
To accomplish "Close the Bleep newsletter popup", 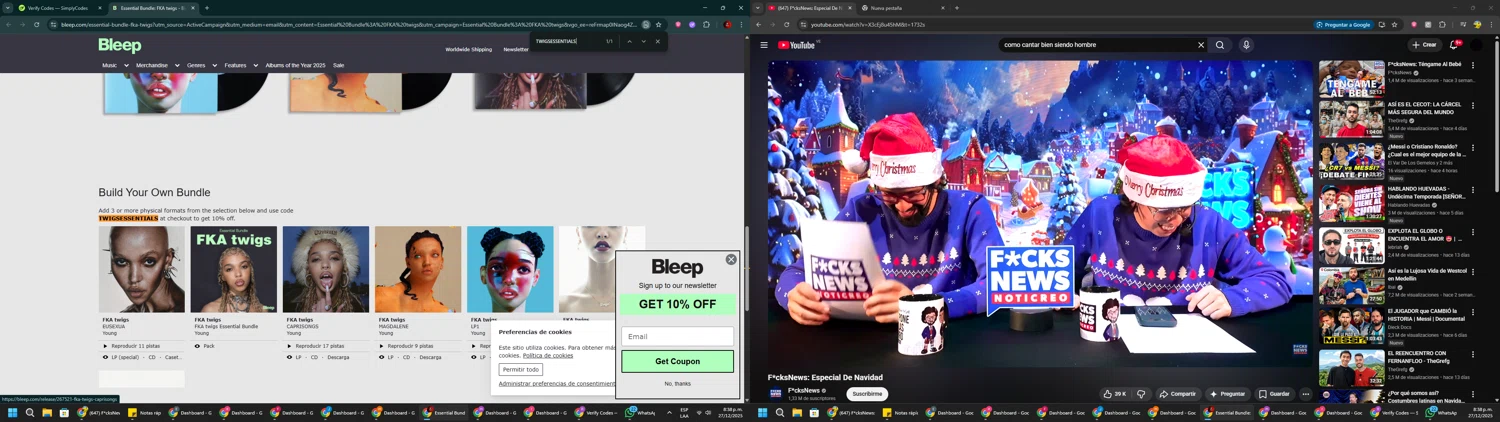I will [731, 259].
